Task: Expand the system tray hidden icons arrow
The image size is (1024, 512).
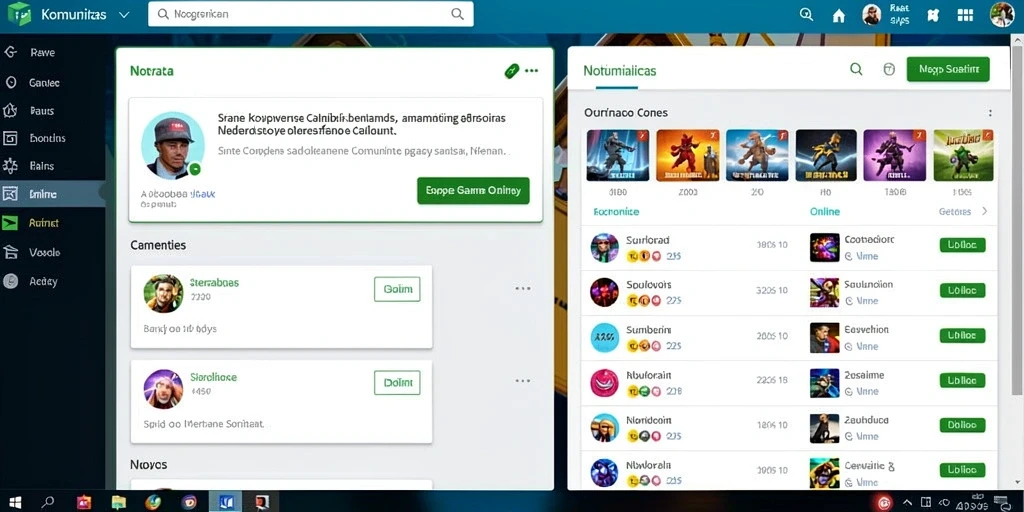Action: tap(907, 502)
